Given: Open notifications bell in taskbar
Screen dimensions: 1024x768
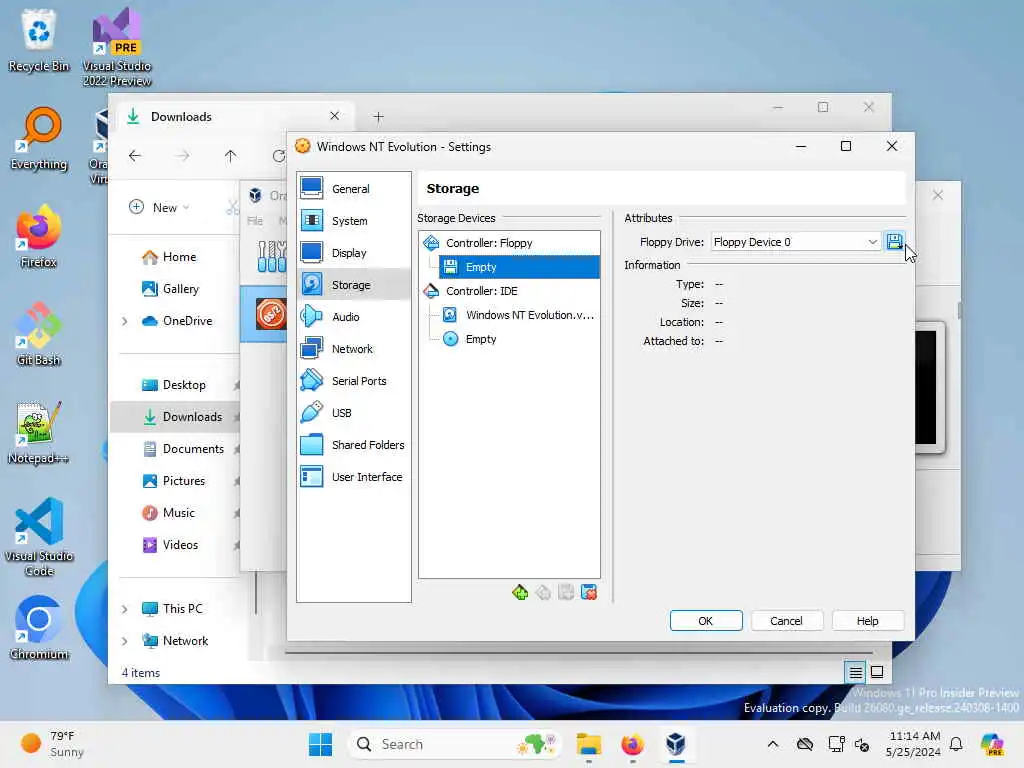Looking at the screenshot, I should pyautogui.click(x=956, y=744).
